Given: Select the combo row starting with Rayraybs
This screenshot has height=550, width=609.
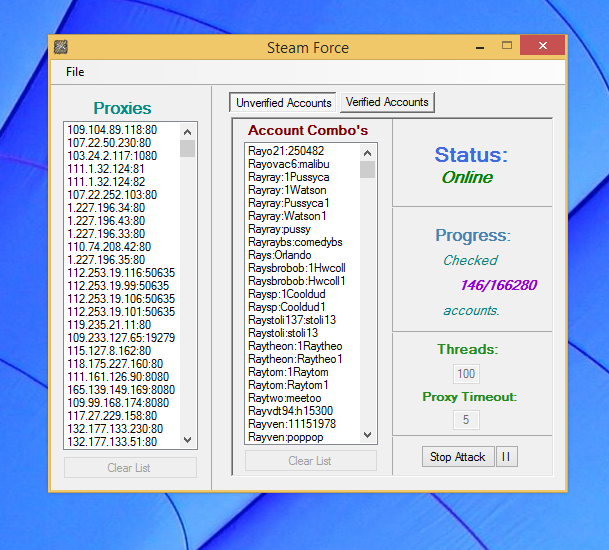Looking at the screenshot, I should click(x=295, y=242).
